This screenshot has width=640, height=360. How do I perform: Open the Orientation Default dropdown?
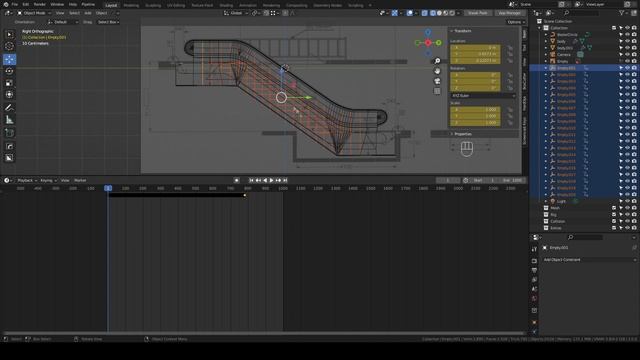[x=63, y=22]
